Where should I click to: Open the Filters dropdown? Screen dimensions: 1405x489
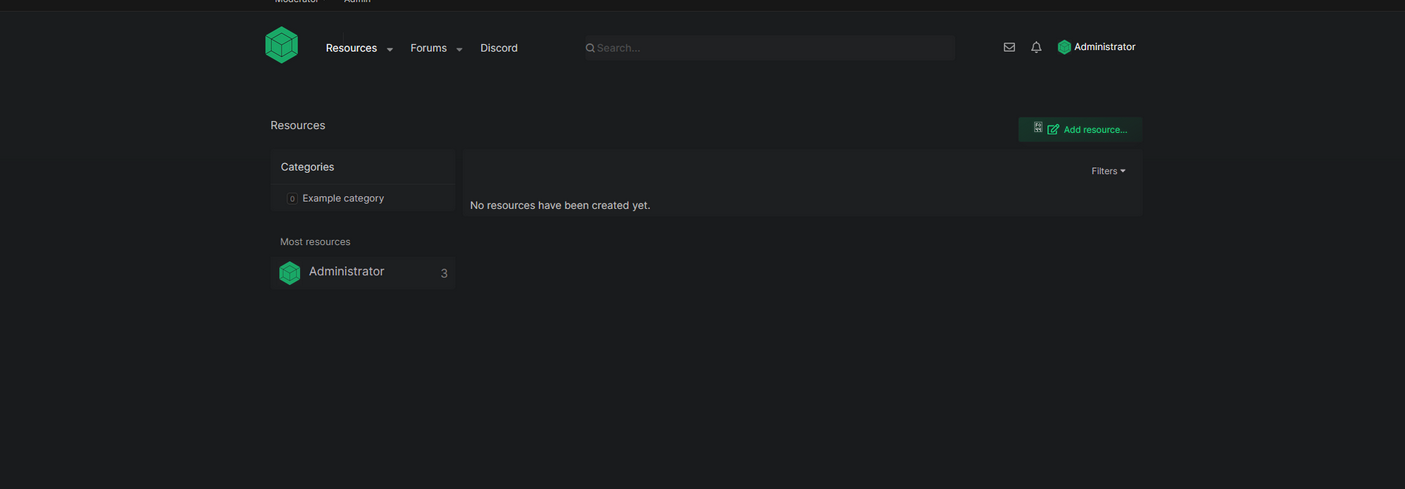(1108, 171)
